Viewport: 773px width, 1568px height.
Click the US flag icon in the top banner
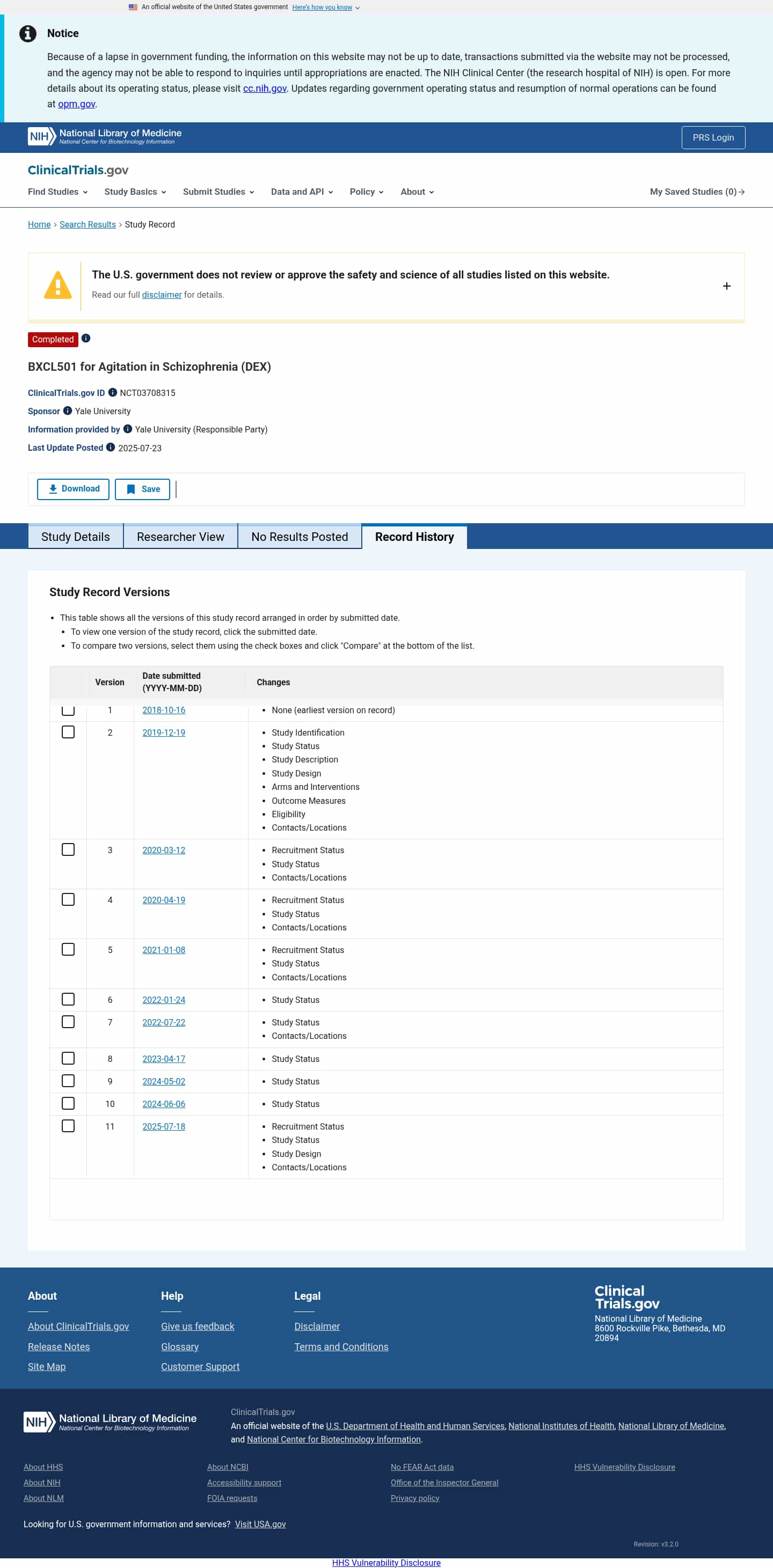(133, 8)
